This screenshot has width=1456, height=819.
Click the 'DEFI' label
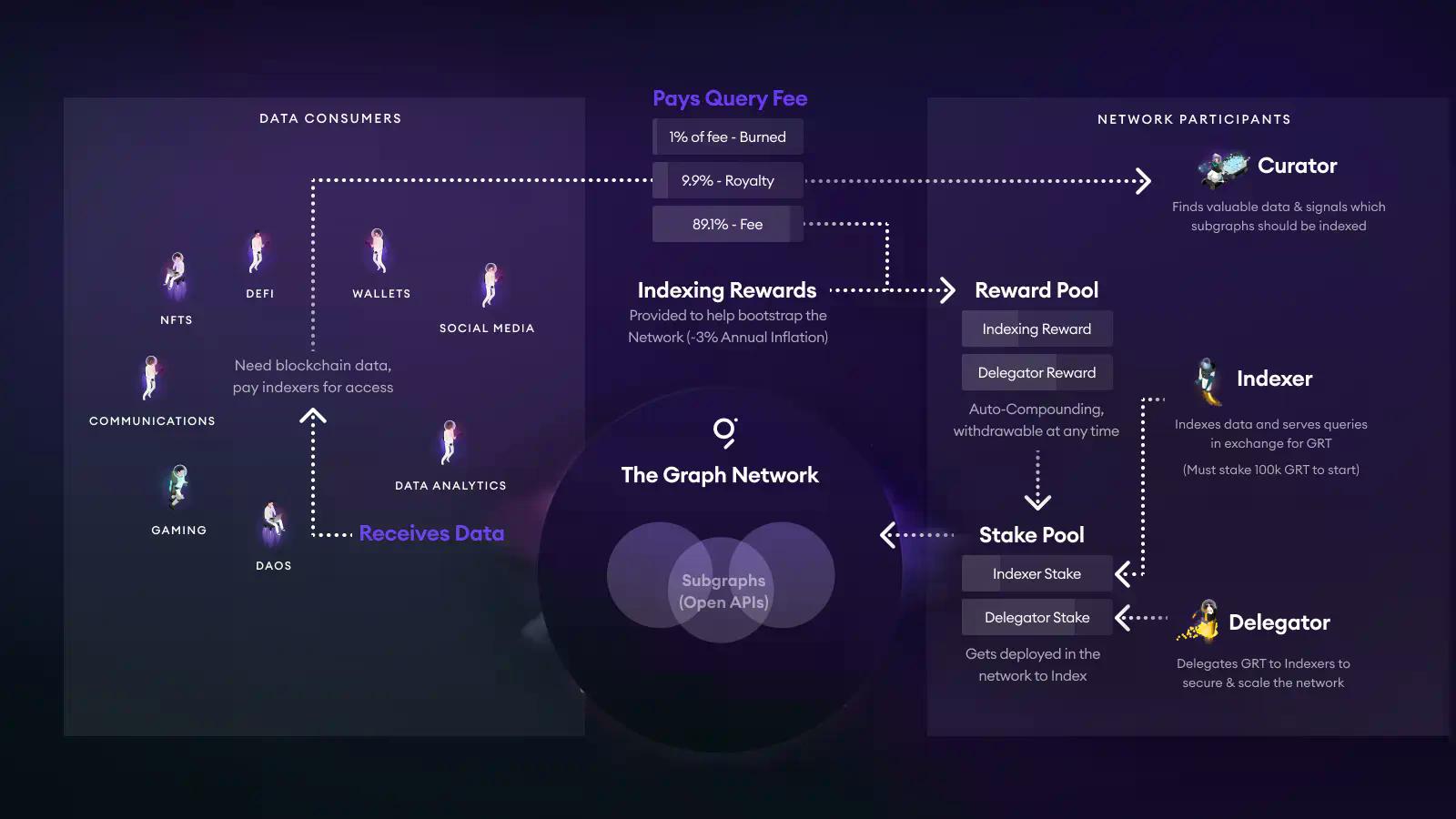click(260, 294)
